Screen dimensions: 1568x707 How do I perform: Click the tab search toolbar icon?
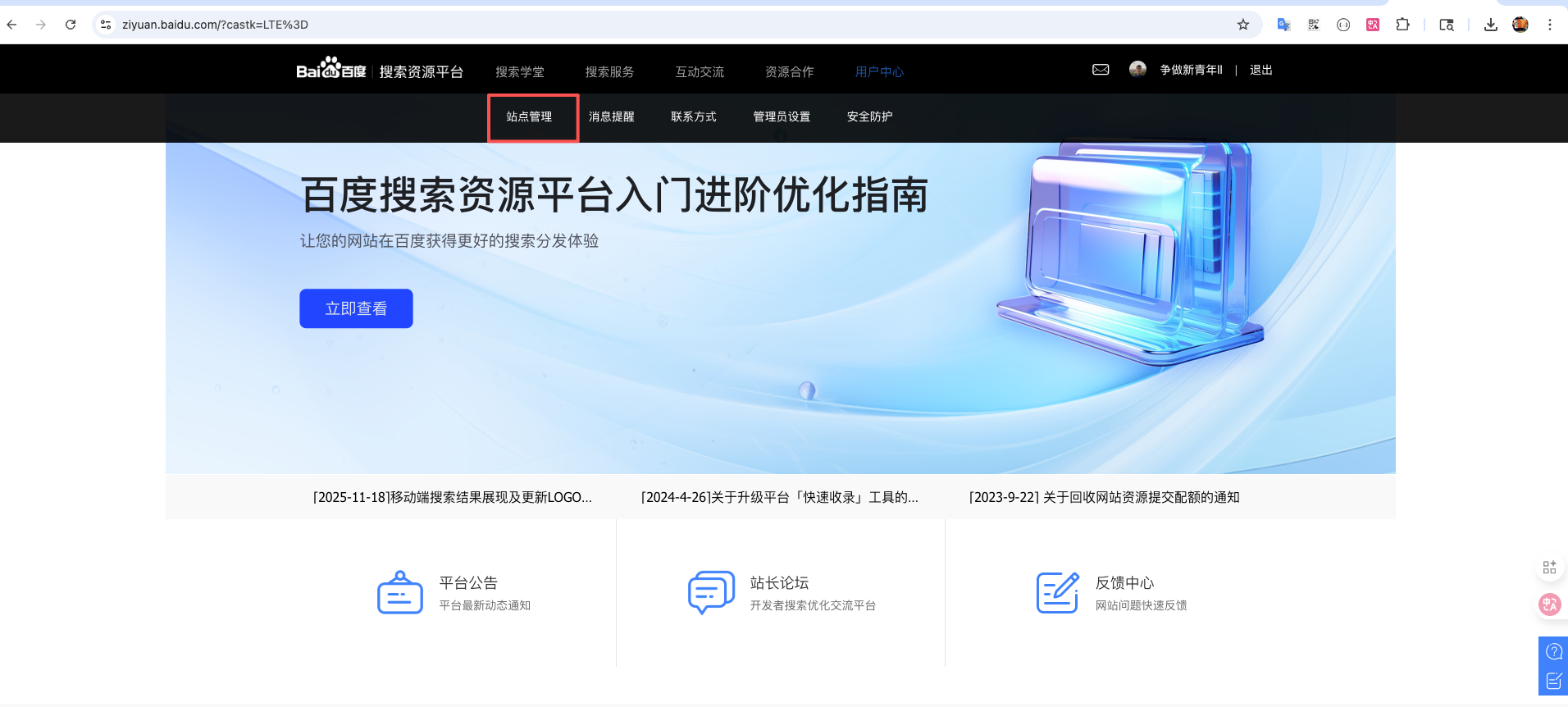[x=1447, y=25]
